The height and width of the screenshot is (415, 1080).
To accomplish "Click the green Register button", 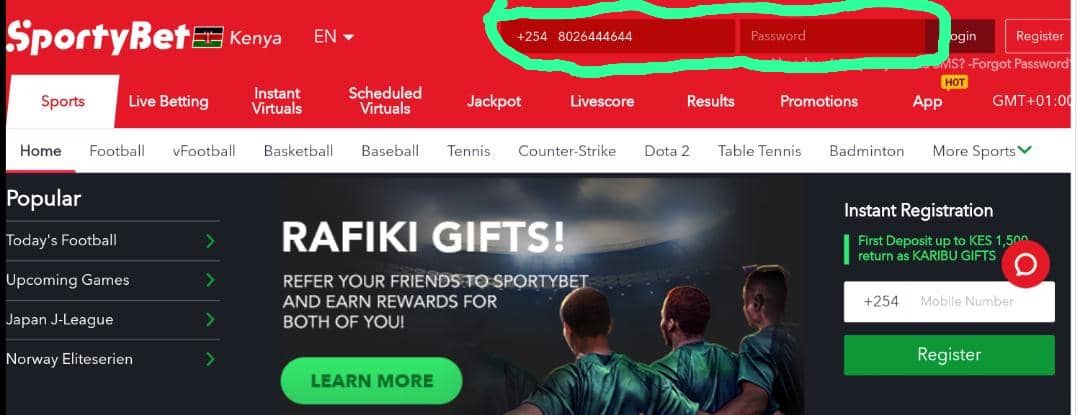I will click(949, 355).
